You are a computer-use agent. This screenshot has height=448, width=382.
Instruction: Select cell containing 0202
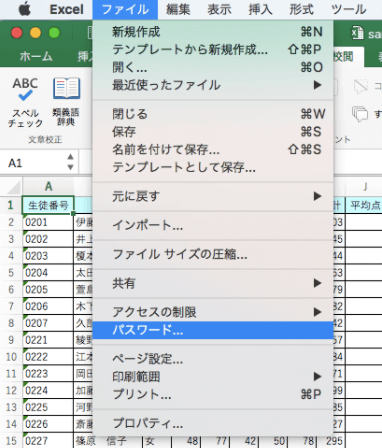click(48, 239)
